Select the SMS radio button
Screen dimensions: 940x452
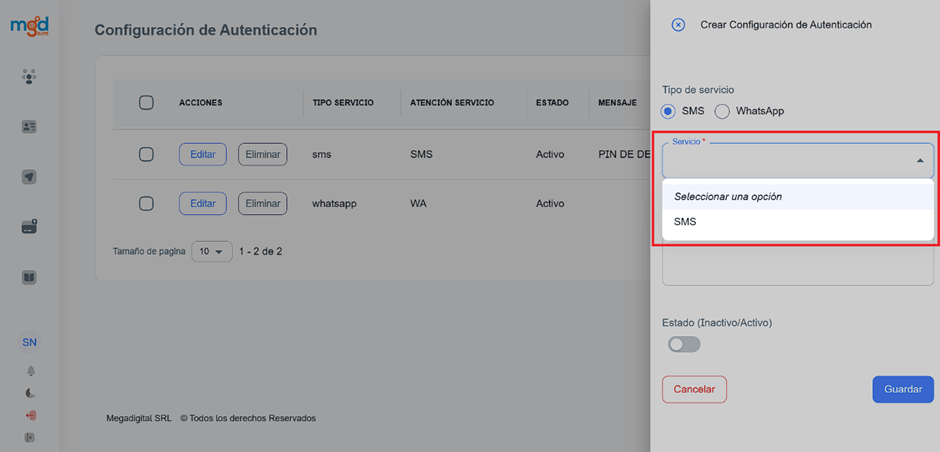(x=669, y=111)
